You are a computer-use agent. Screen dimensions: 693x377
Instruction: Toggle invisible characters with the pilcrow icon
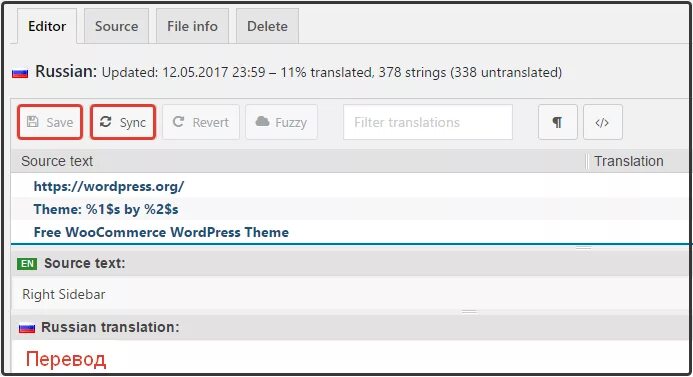coord(558,122)
